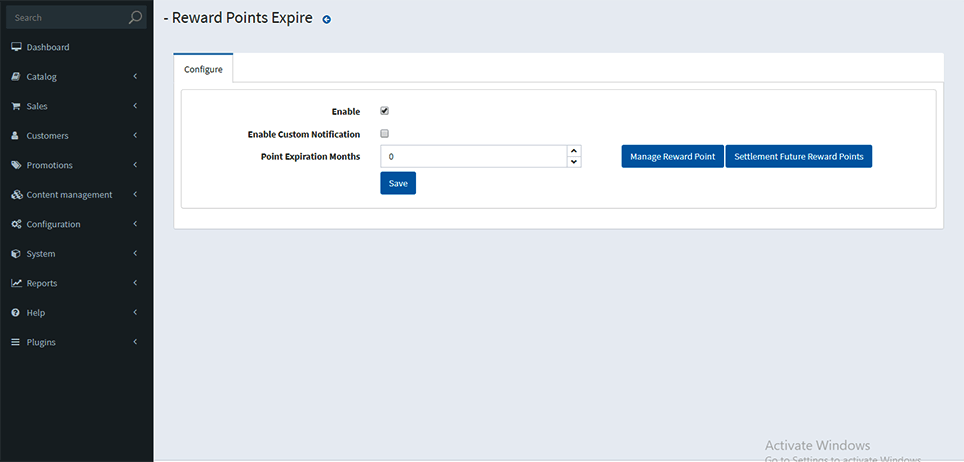Expand the Plugins menu chevron
964x462 pixels.
tap(135, 342)
